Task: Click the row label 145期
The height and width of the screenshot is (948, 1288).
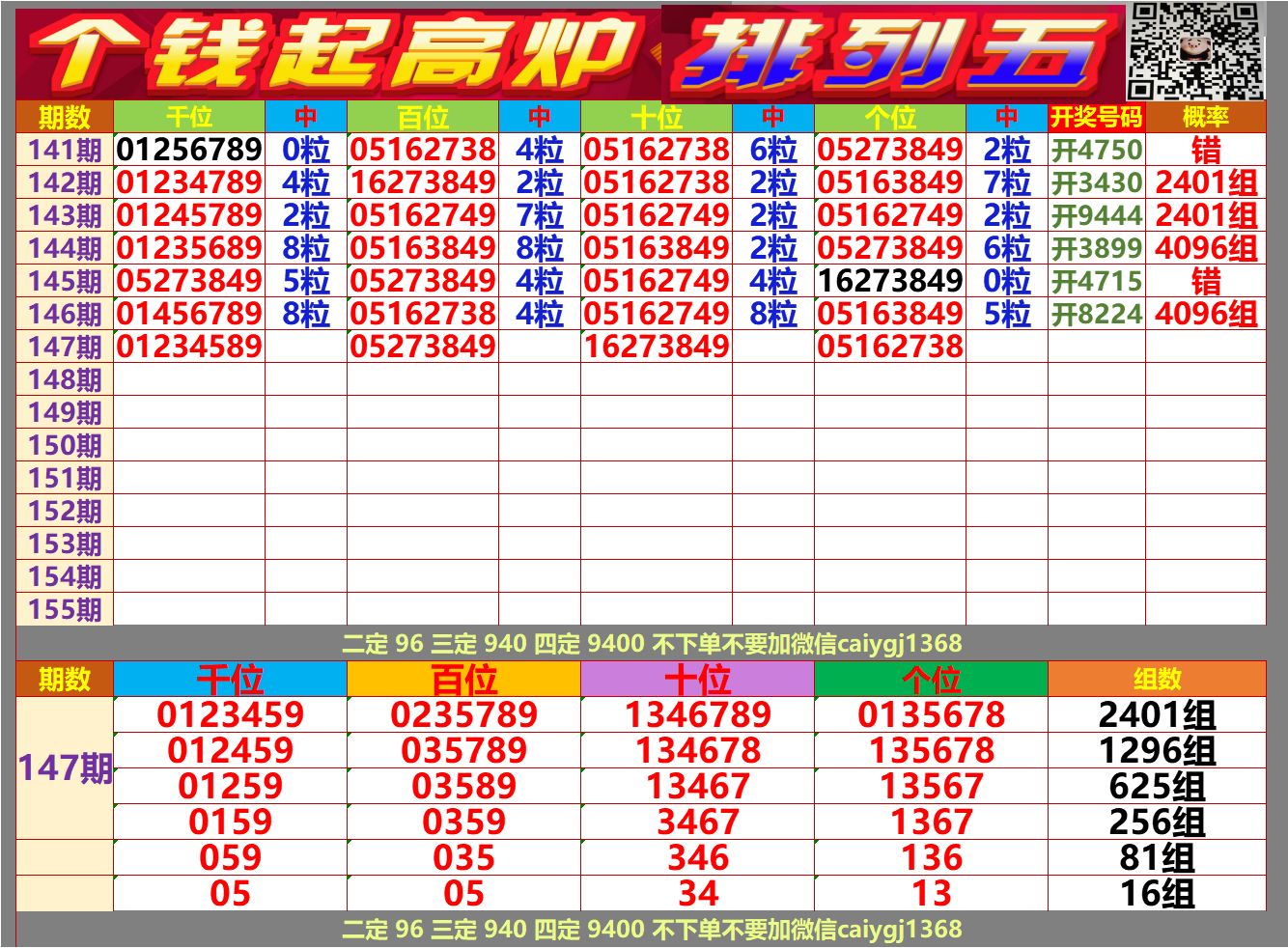Action: (x=65, y=281)
